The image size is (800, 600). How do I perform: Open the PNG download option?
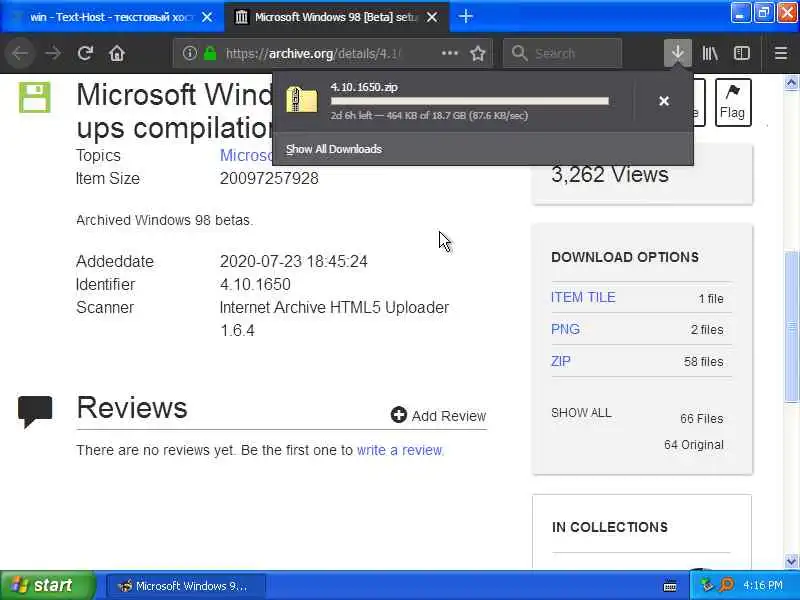565,329
